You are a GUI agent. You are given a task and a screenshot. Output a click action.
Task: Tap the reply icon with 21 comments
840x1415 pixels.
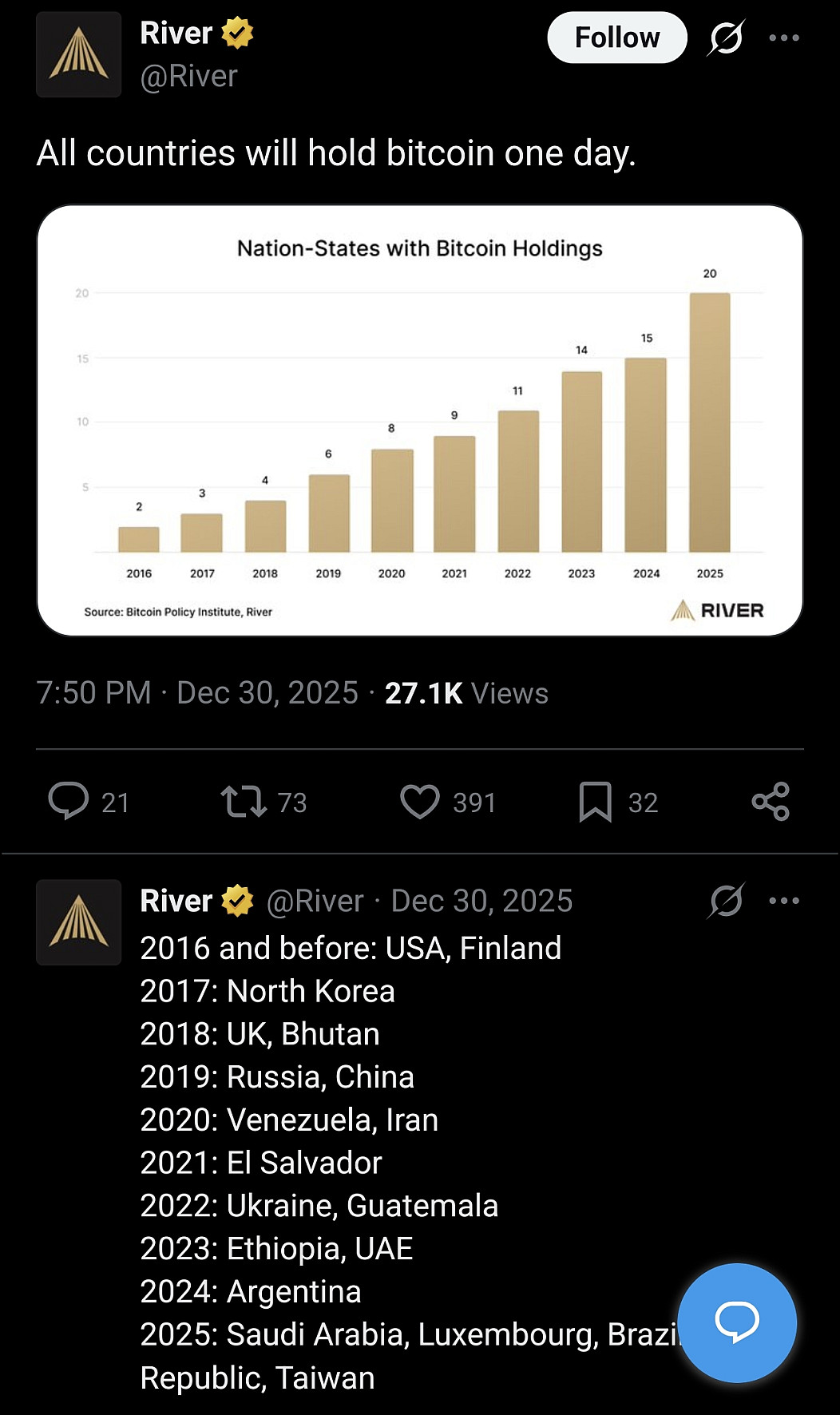[x=69, y=802]
